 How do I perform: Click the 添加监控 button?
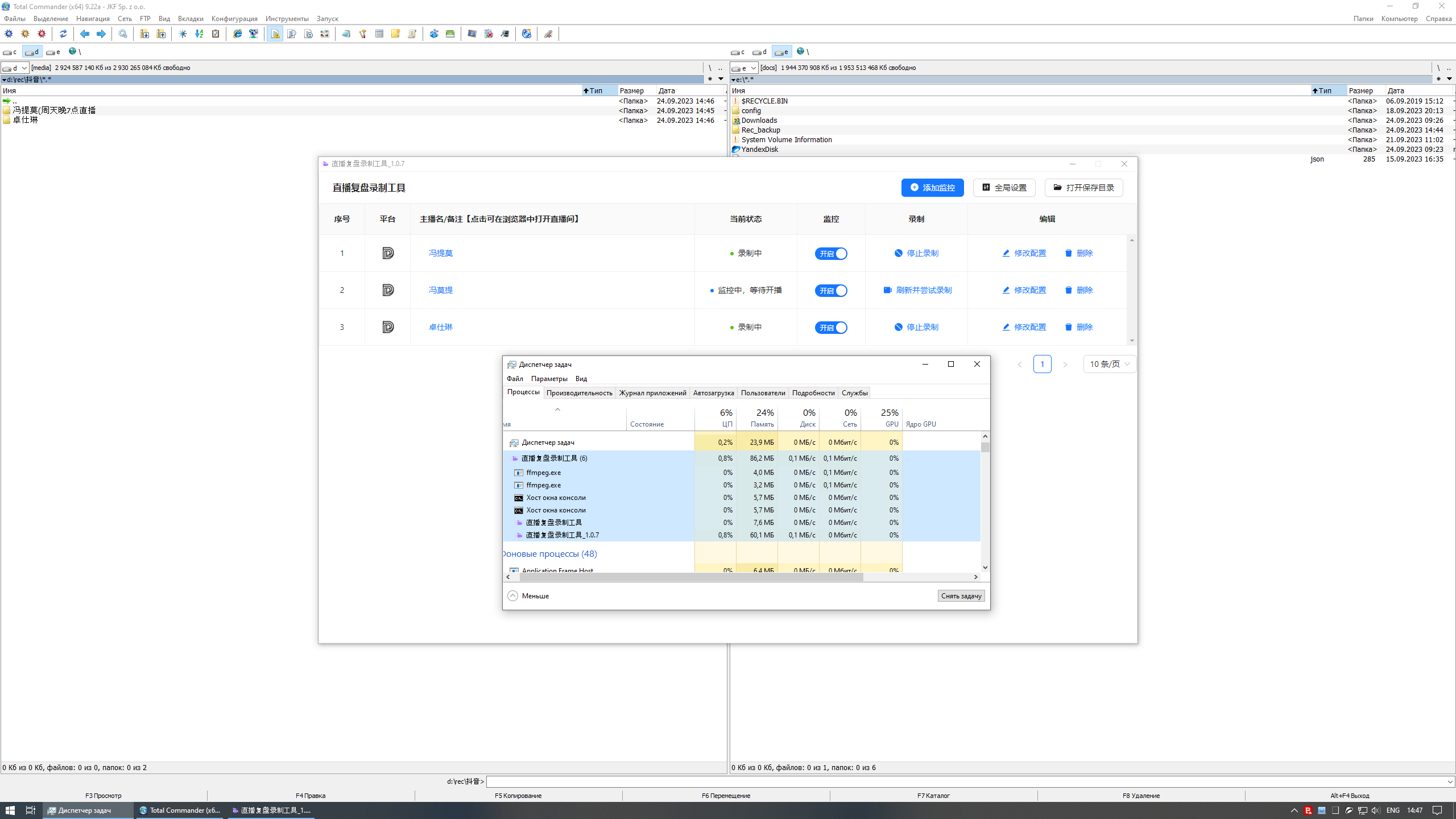tap(932, 188)
